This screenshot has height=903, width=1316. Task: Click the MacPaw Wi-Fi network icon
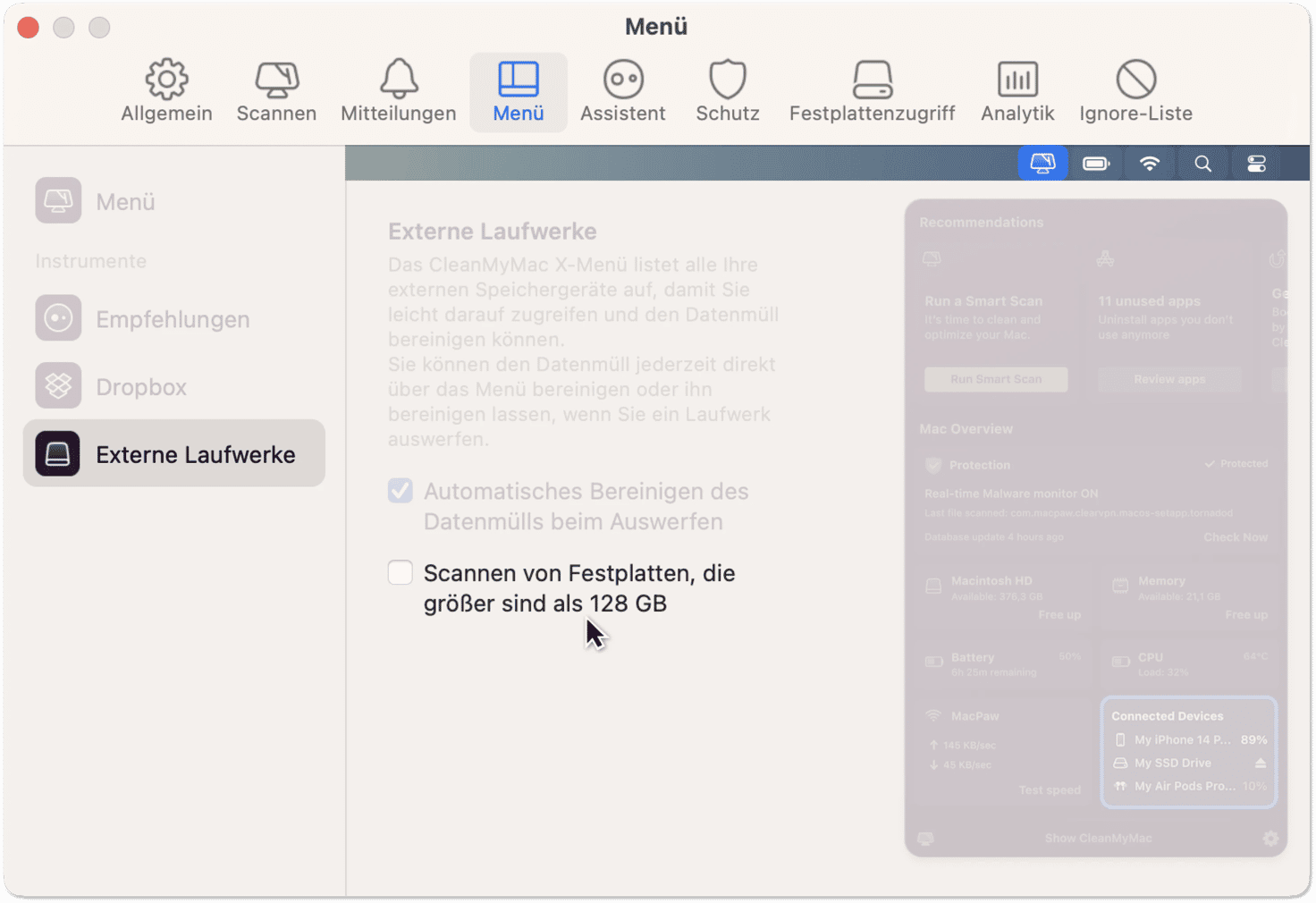tap(933, 716)
